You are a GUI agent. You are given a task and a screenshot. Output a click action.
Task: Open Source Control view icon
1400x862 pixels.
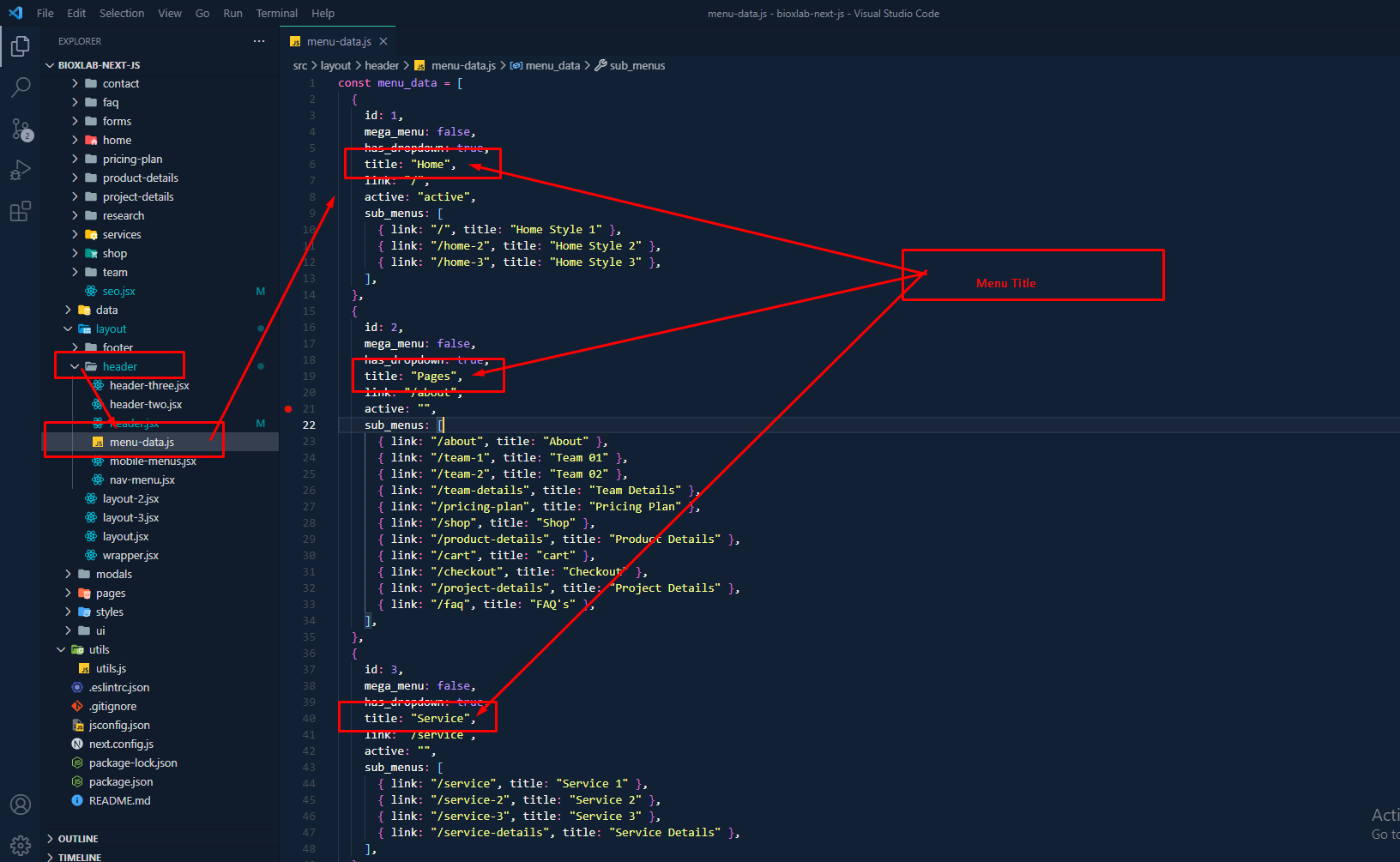[x=21, y=130]
